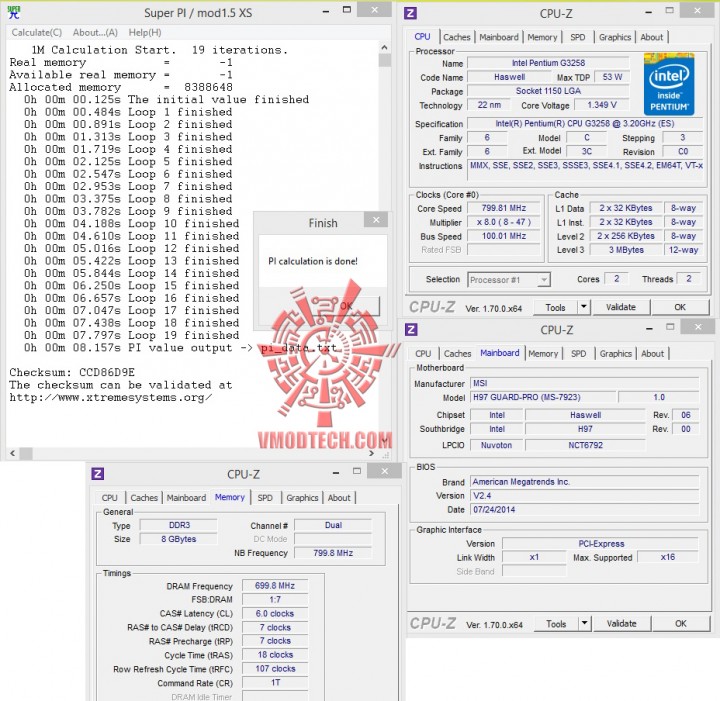The height and width of the screenshot is (701, 720).
Task: Click OK in the top CPU-Z window
Action: (680, 307)
